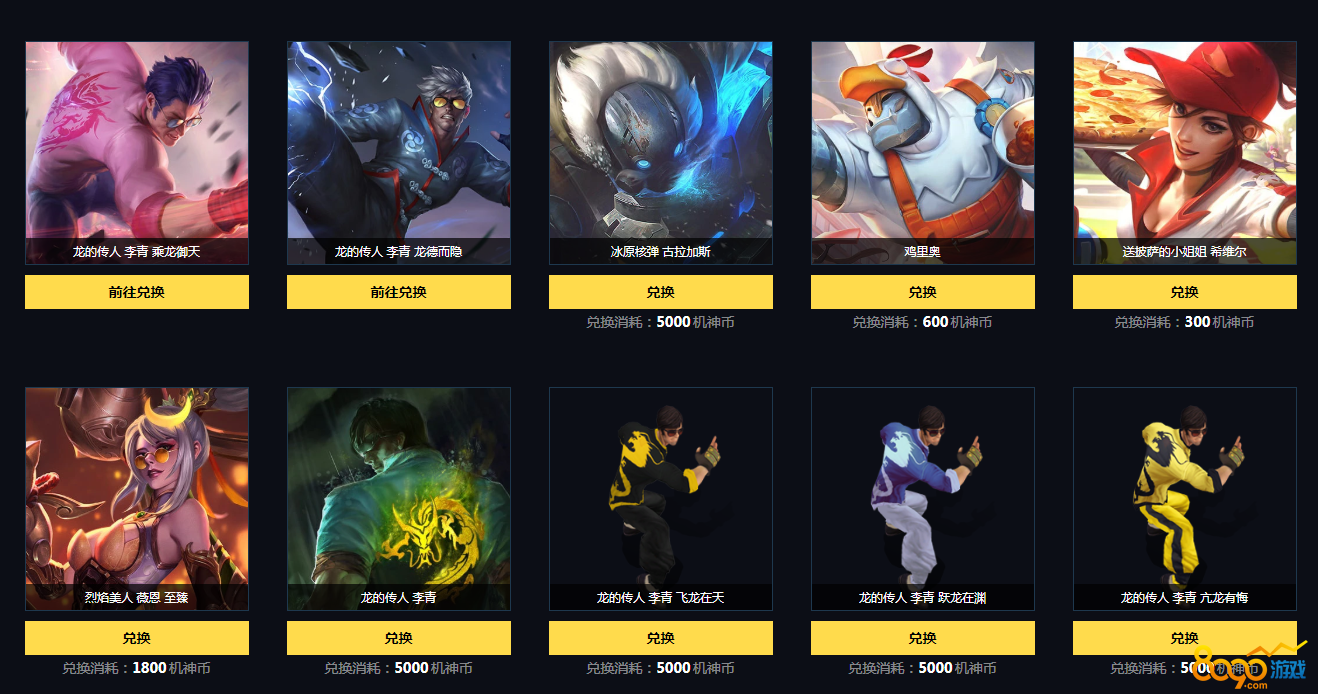Click 前往兑换 under 乘龙御天 skin
The width and height of the screenshot is (1318, 694).
tap(137, 292)
